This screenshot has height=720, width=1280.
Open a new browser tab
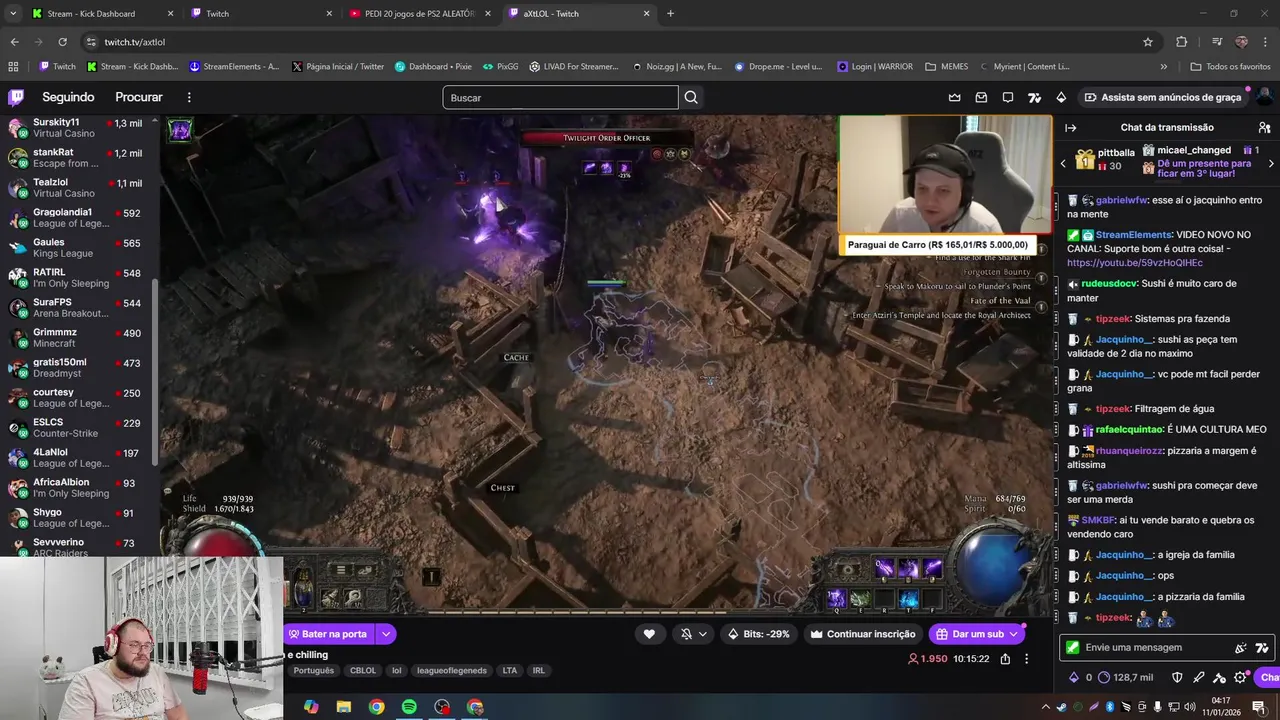click(x=670, y=14)
